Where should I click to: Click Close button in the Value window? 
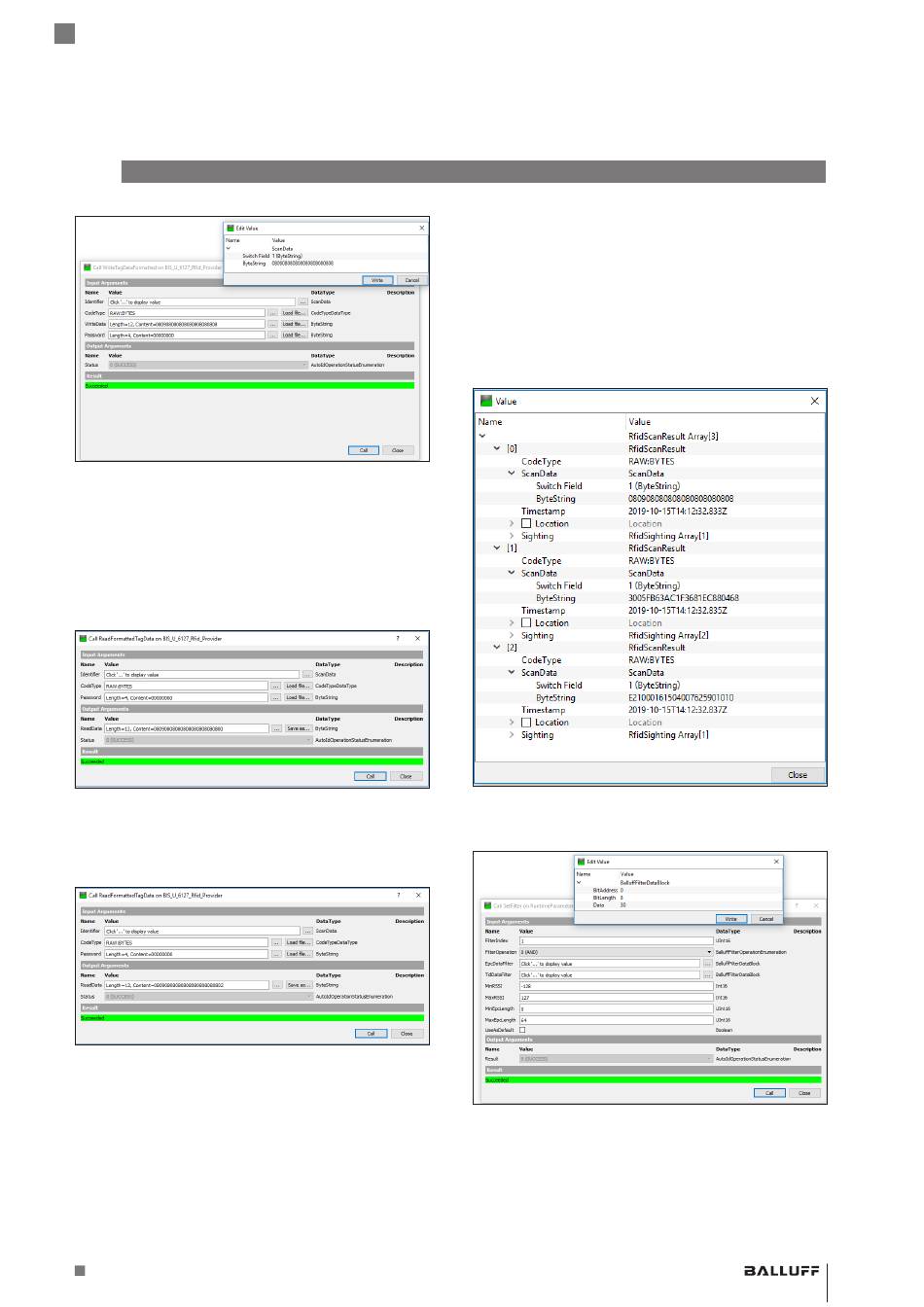pyautogui.click(x=798, y=775)
